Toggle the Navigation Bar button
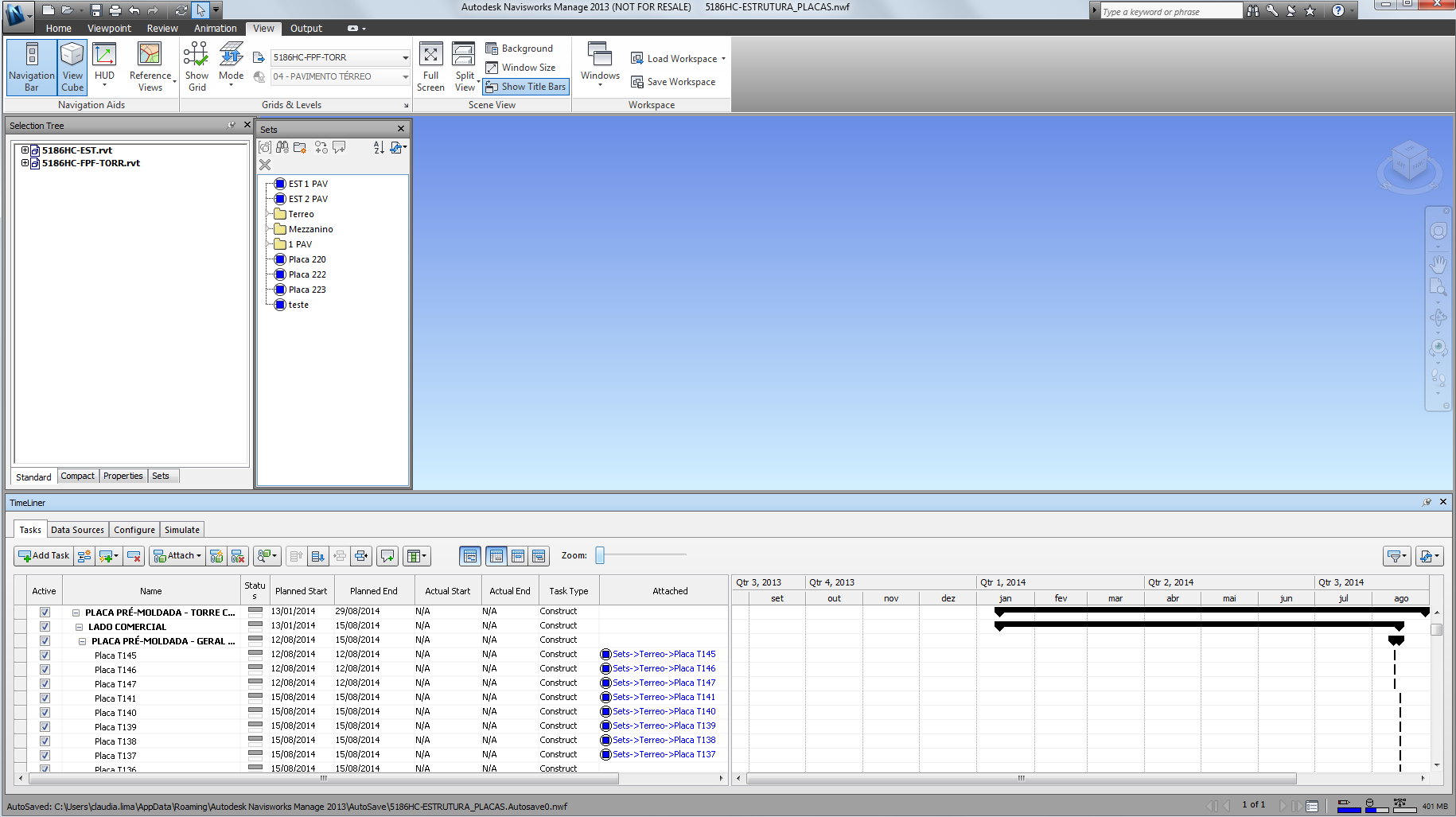 pyautogui.click(x=32, y=67)
